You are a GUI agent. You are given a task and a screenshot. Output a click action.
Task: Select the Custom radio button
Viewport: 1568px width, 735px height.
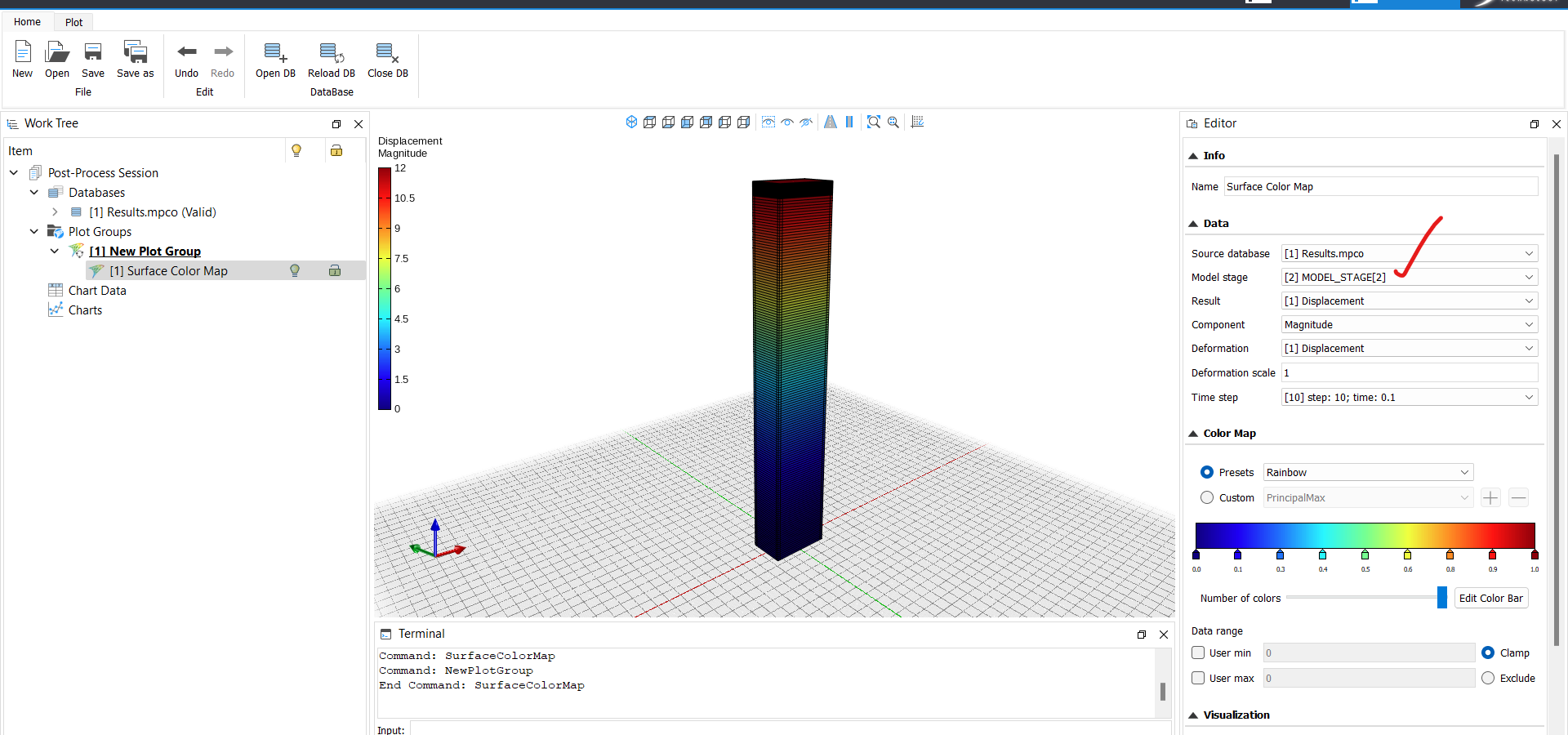click(x=1207, y=497)
